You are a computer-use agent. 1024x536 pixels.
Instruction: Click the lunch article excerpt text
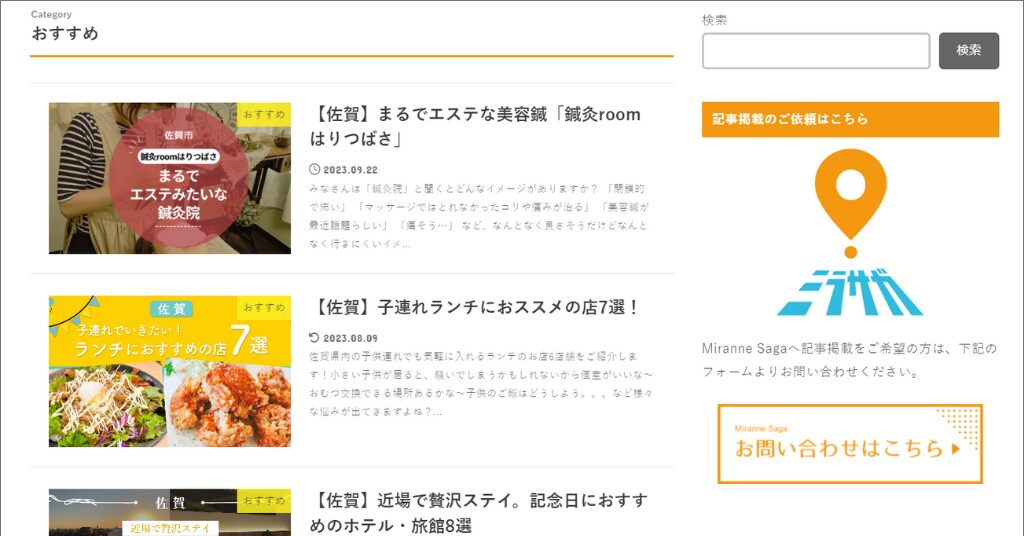pyautogui.click(x=481, y=384)
